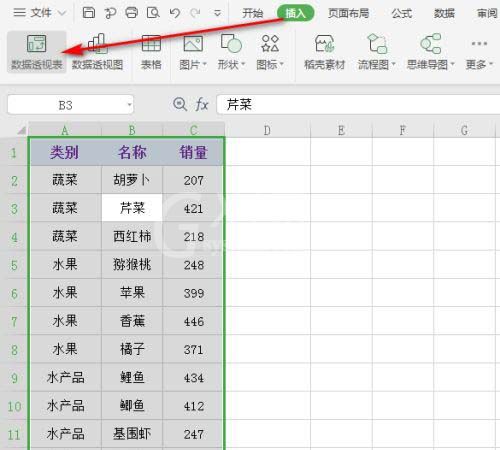
Task: Insert a 数据透视表 pivot table
Action: click(x=37, y=52)
